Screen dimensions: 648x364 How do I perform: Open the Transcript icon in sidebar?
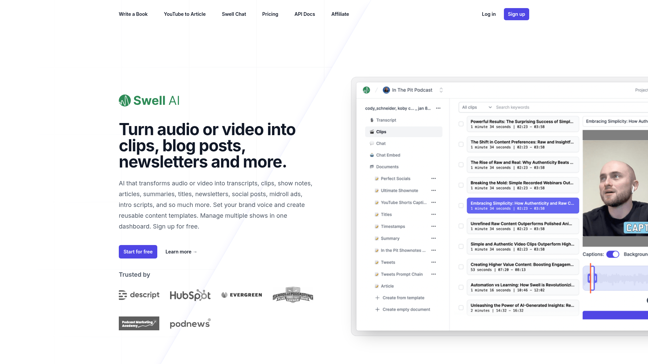click(372, 120)
